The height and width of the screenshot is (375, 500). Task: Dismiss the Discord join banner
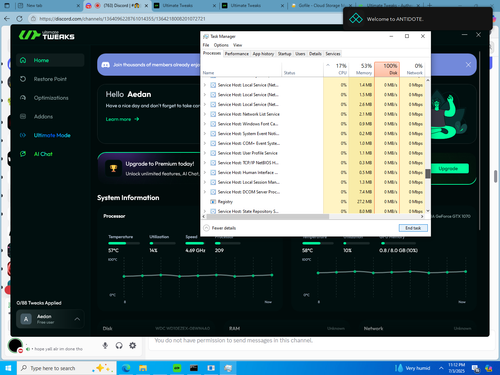point(468,65)
